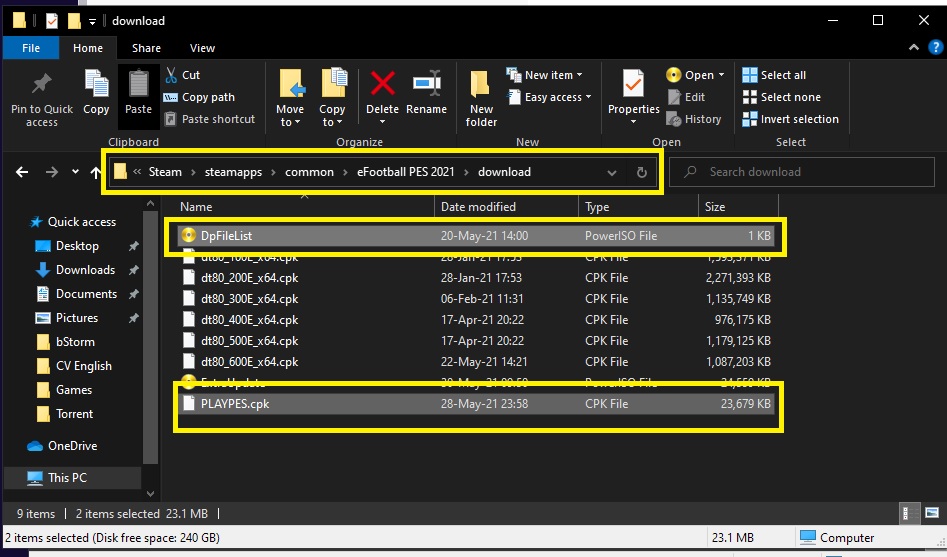The image size is (947, 557).
Task: Open the recent locations dropdown arrow
Action: (75, 172)
